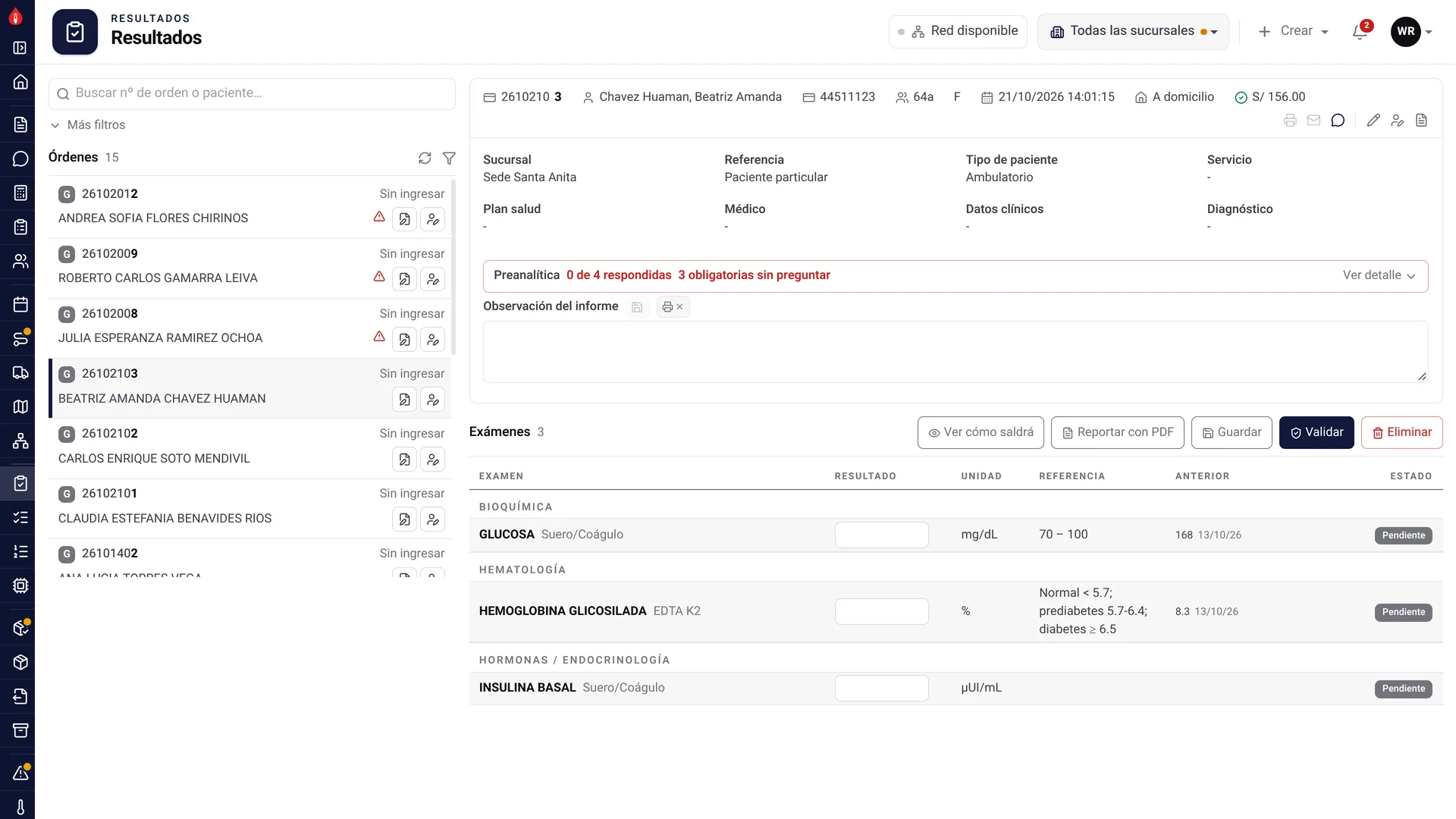Click the Eliminar button
Viewport: 1456px width, 819px height.
(x=1401, y=432)
